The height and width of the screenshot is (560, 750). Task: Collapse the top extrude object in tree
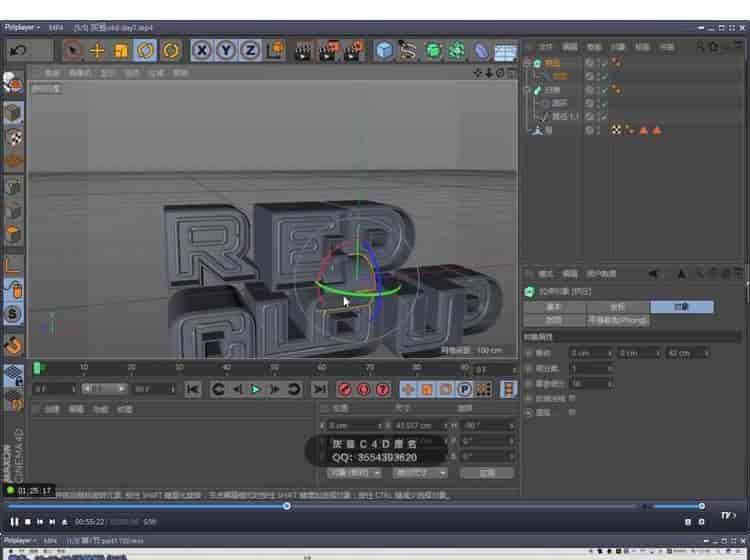[x=528, y=62]
